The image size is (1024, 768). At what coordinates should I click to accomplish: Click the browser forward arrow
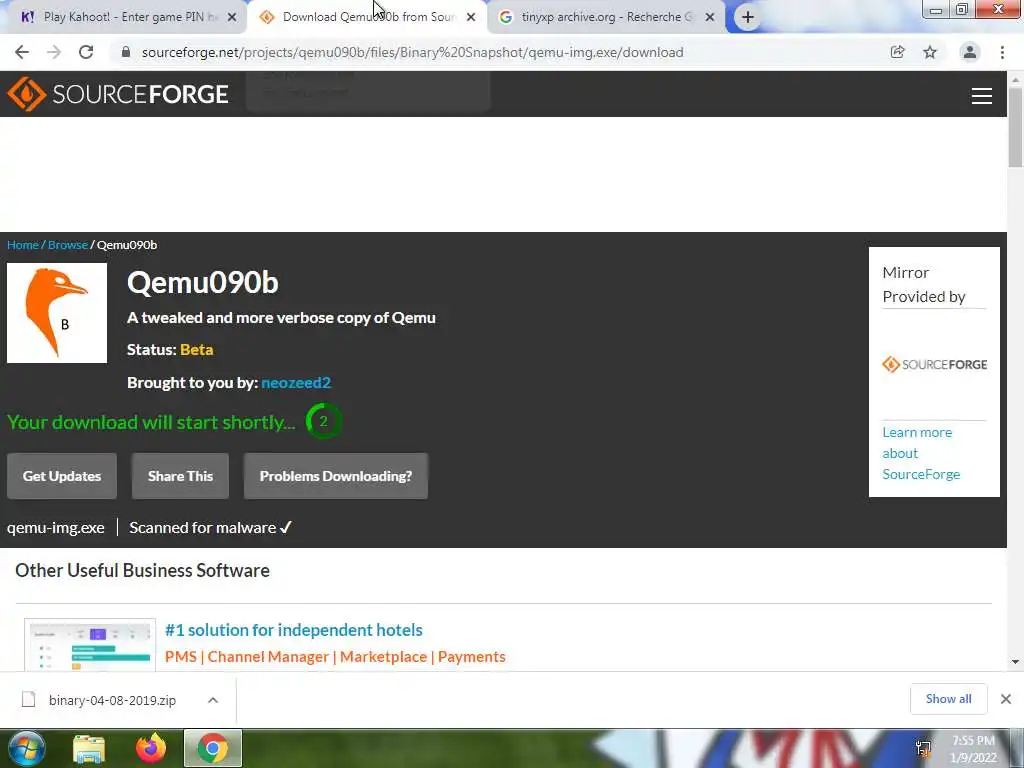pyautogui.click(x=54, y=52)
